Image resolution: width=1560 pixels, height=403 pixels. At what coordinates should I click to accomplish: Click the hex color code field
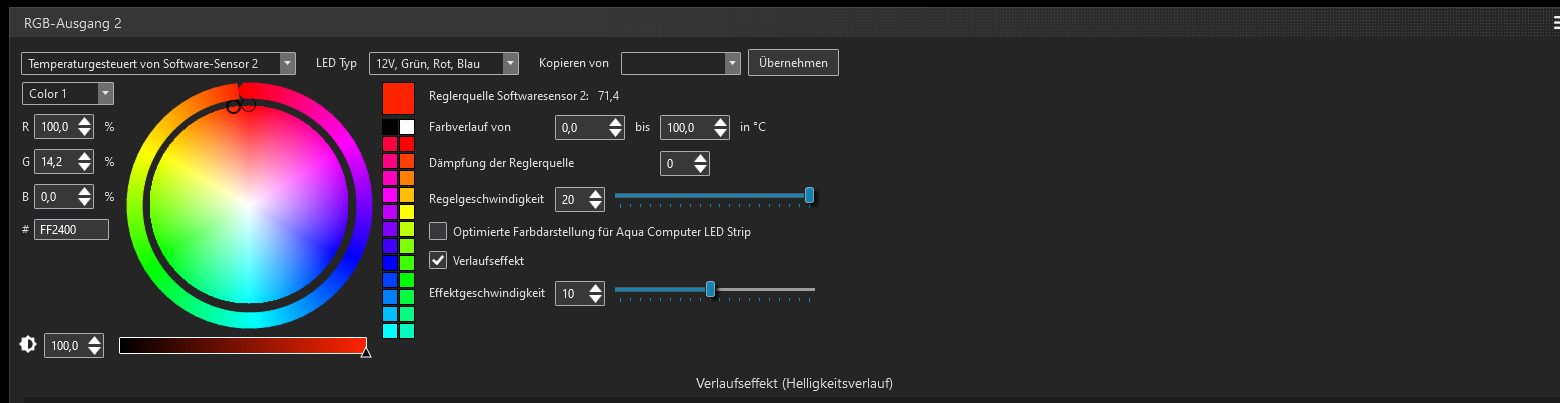tap(71, 229)
